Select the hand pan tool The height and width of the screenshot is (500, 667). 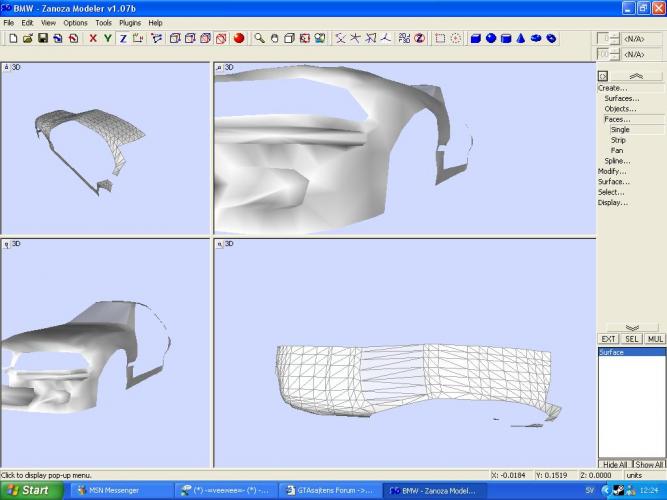point(274,39)
